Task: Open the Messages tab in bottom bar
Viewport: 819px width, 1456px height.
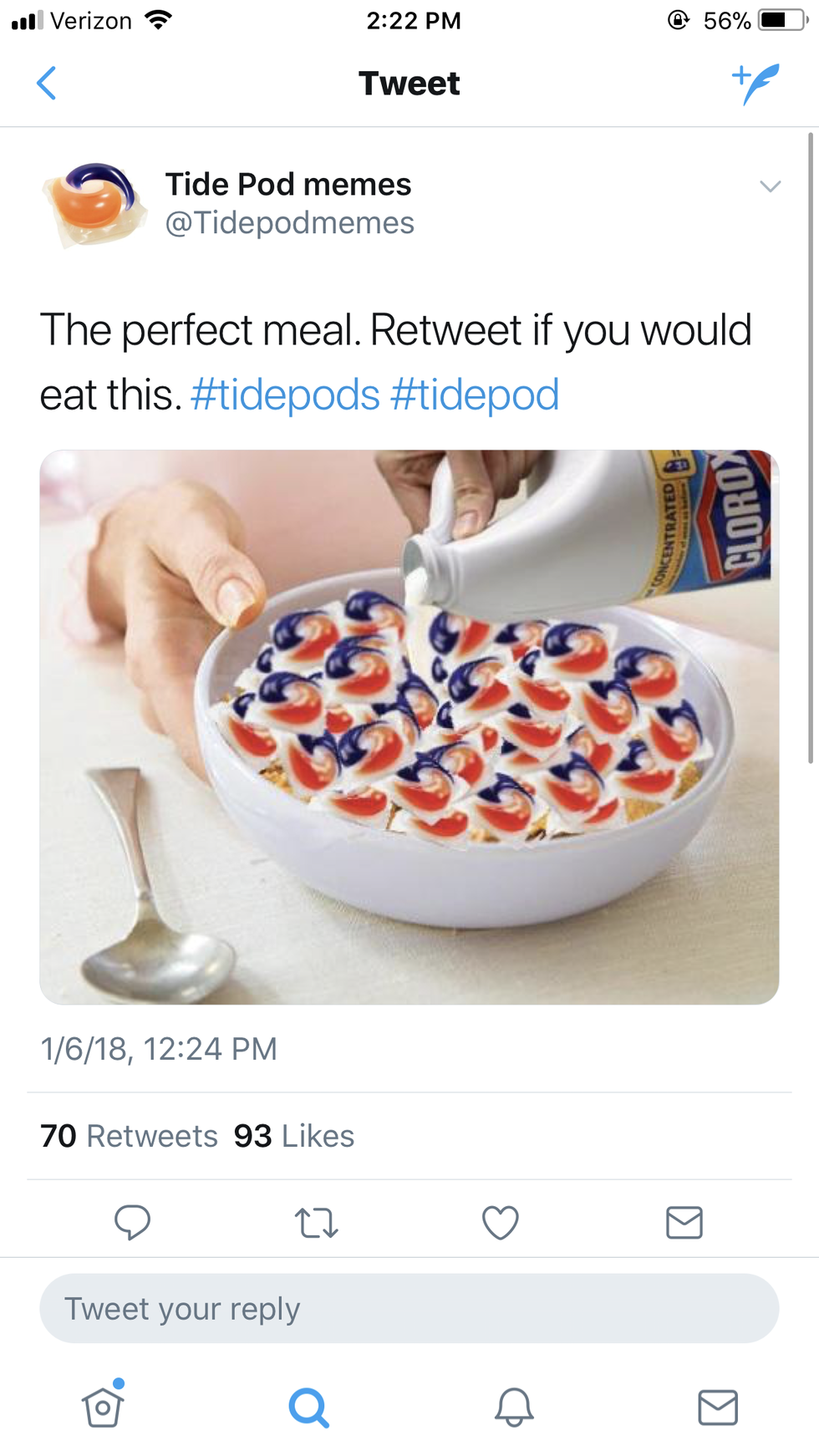Action: click(x=718, y=1408)
